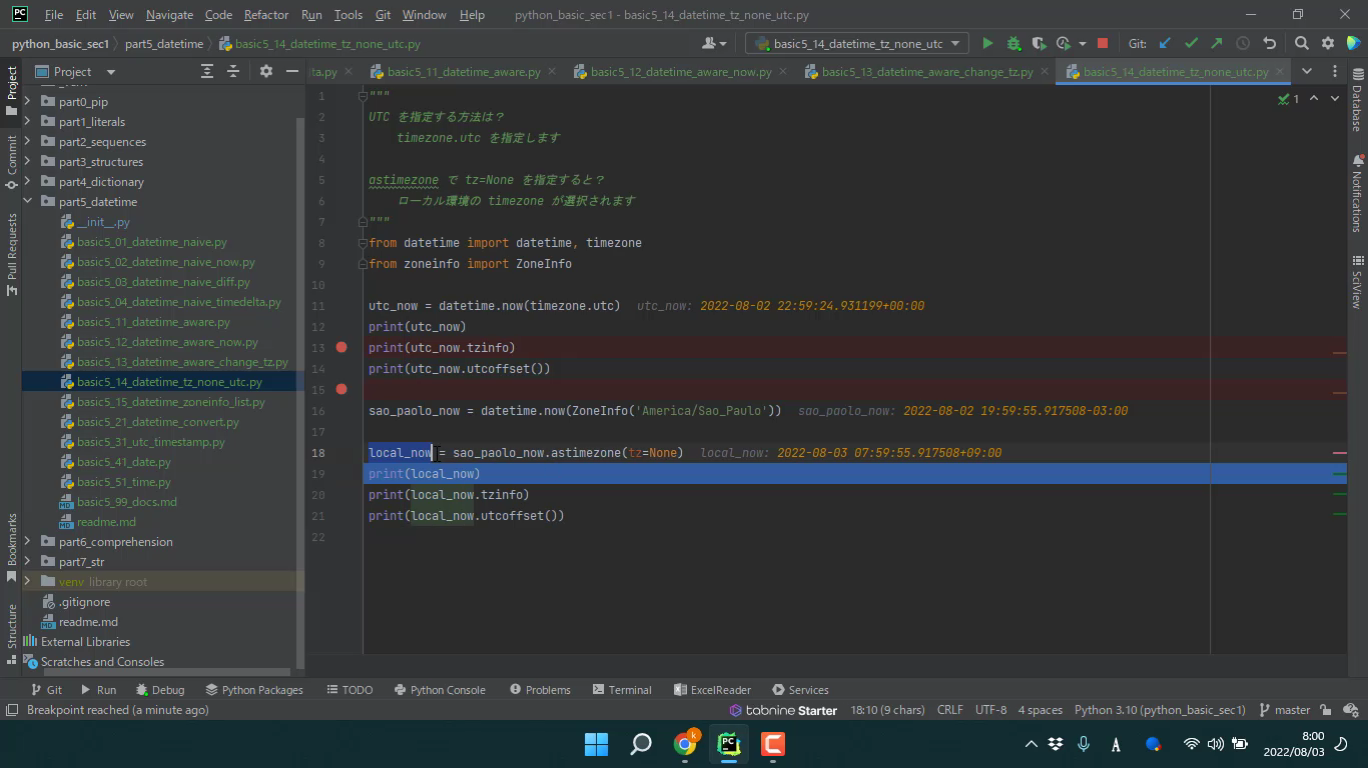Open Search Everywhere magnifier icon
This screenshot has width=1368, height=768.
click(1301, 43)
